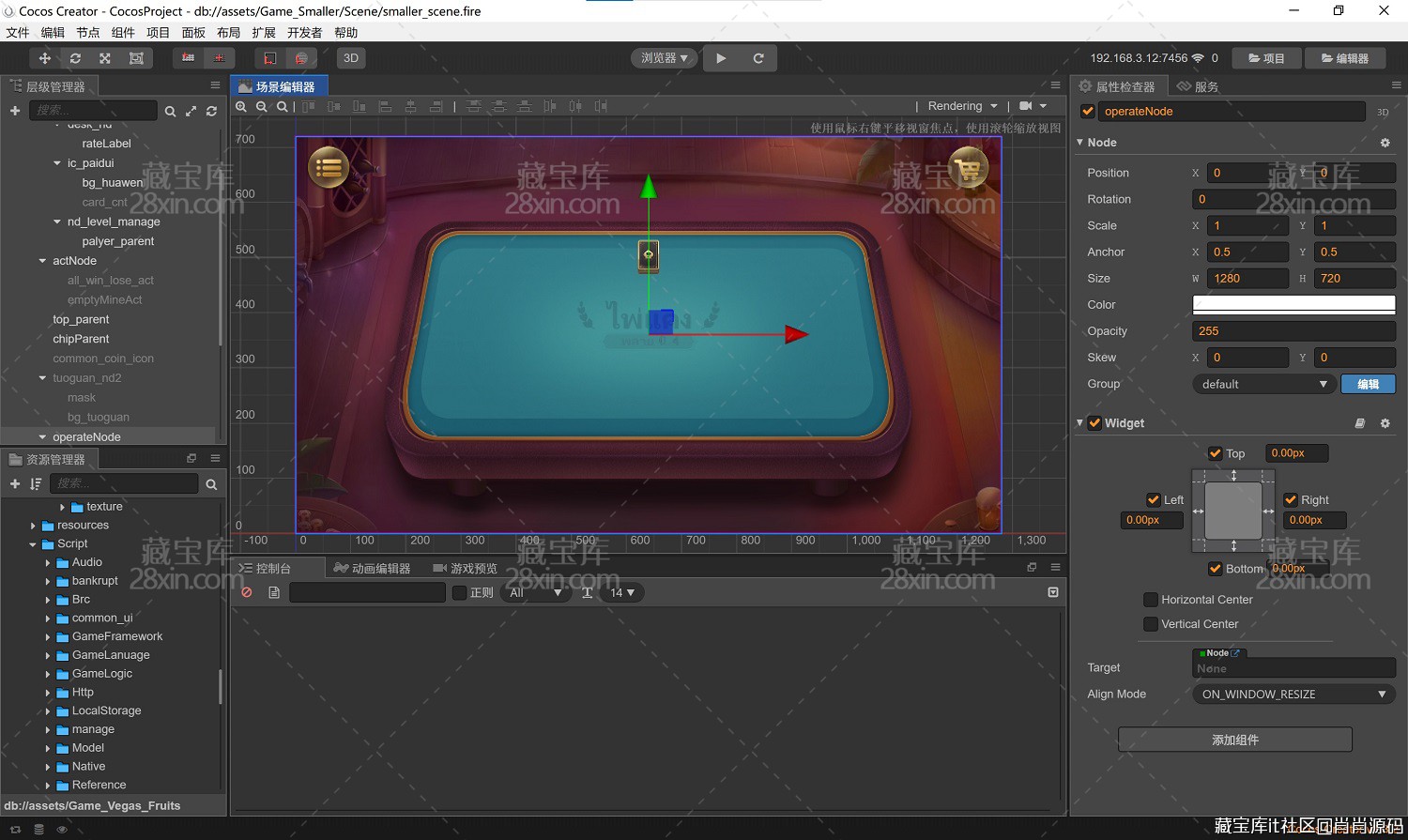Select the rect transform tool
Viewport: 1408px width, 840px height.
[136, 58]
